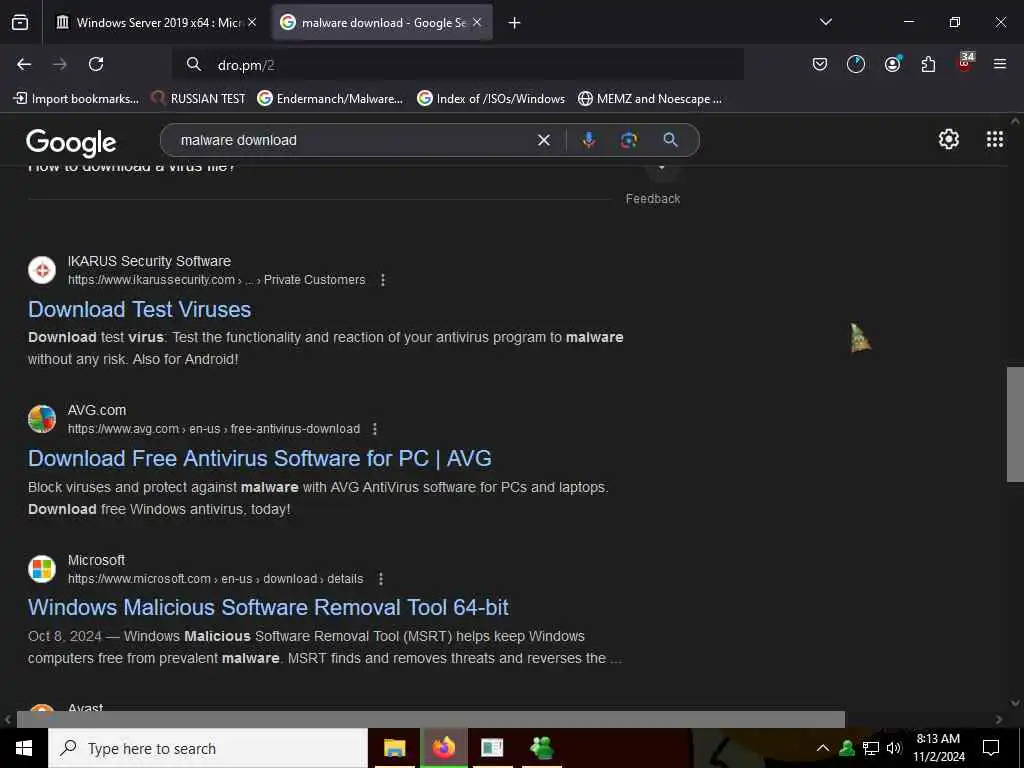The image size is (1024, 768).
Task: Click the Microsoft favicon
Action: 42,569
